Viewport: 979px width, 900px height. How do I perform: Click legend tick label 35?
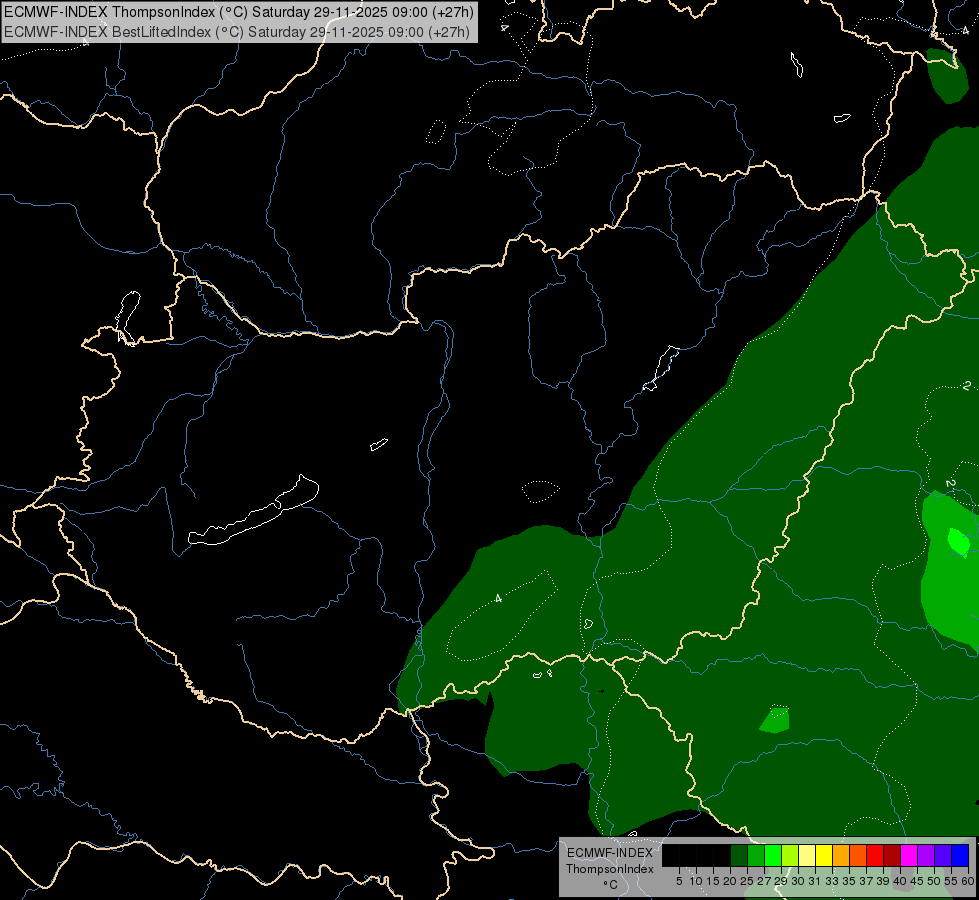849,881
